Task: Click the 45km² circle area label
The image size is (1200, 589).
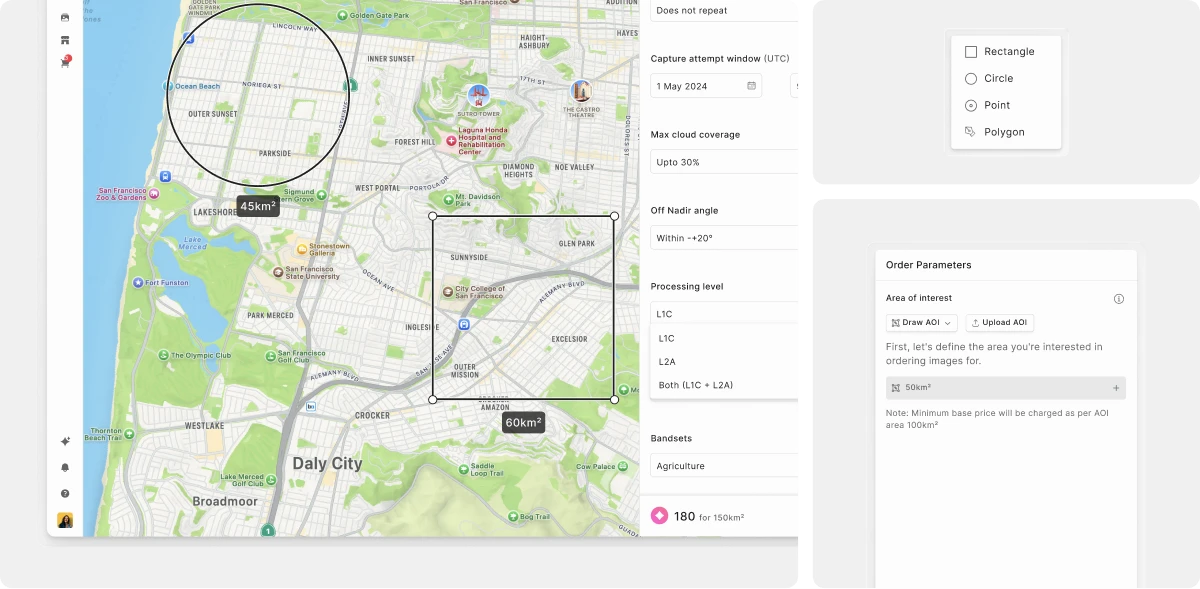Action: [257, 206]
